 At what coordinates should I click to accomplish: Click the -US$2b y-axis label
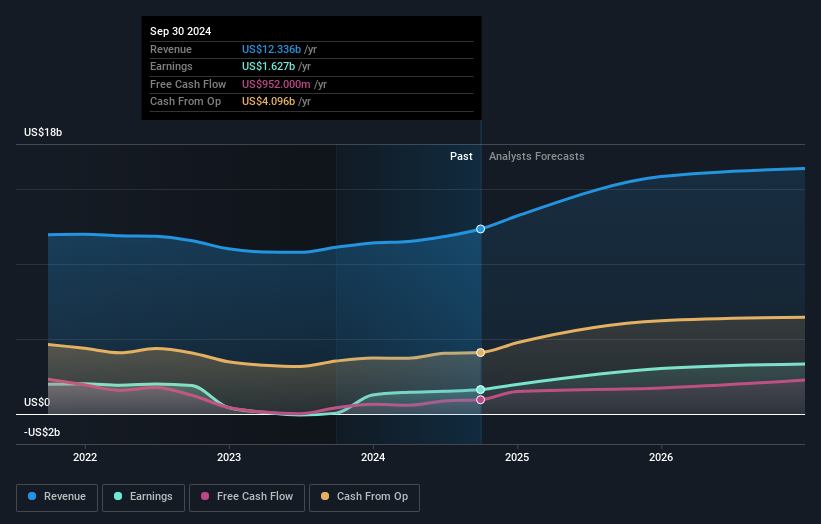(42, 432)
